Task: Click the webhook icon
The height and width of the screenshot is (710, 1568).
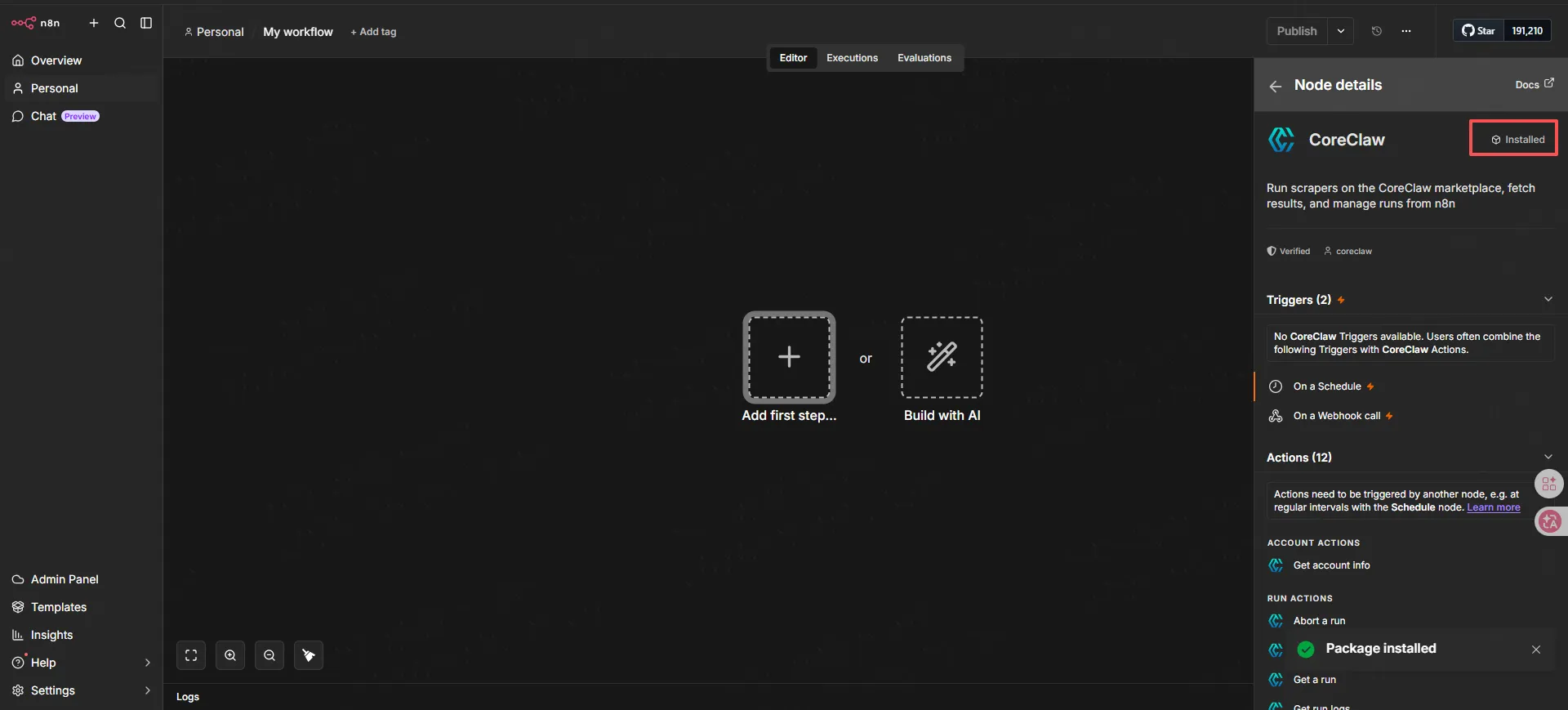Action: [x=1276, y=416]
